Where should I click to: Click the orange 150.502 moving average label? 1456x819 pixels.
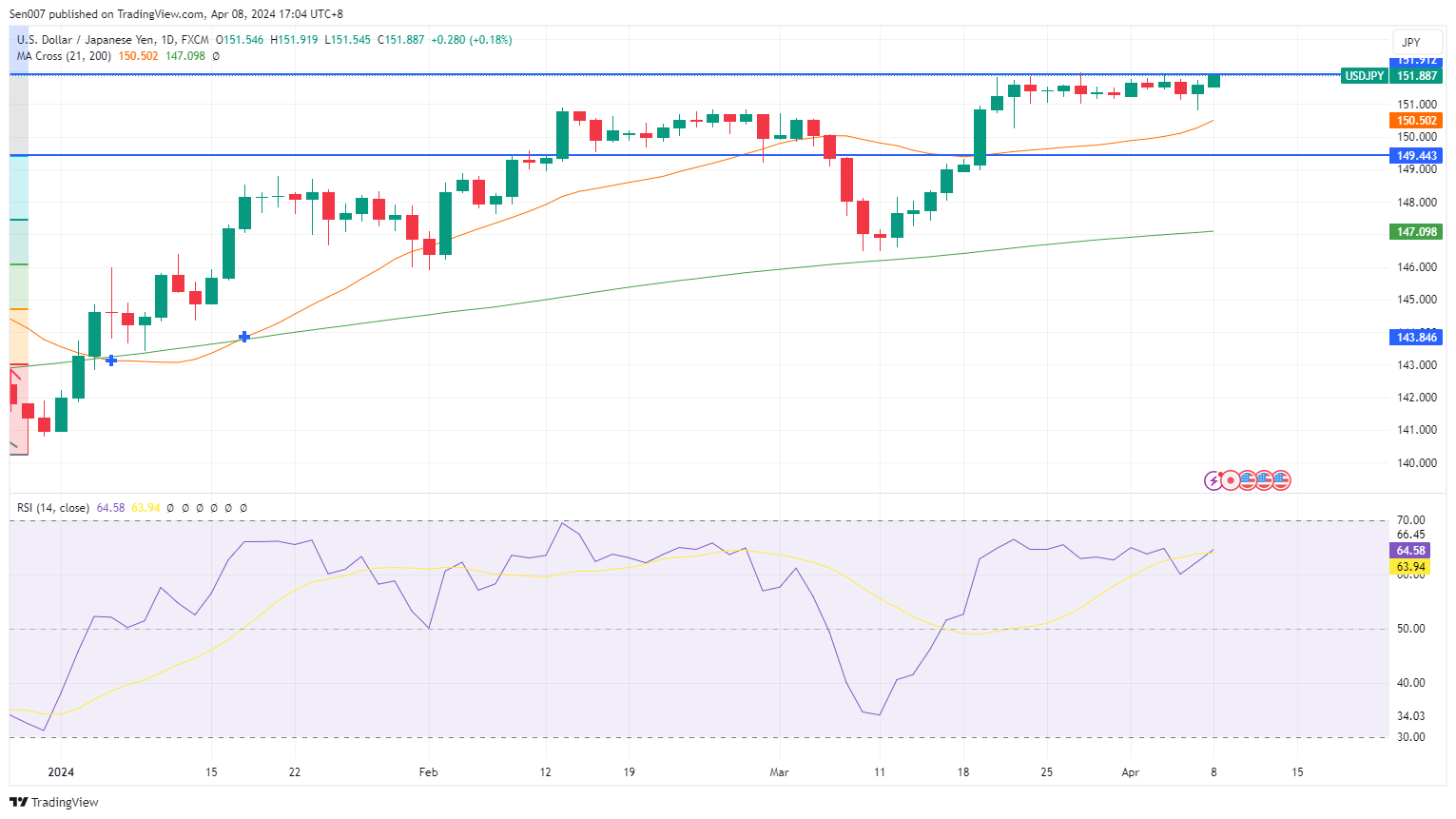pyautogui.click(x=1416, y=121)
